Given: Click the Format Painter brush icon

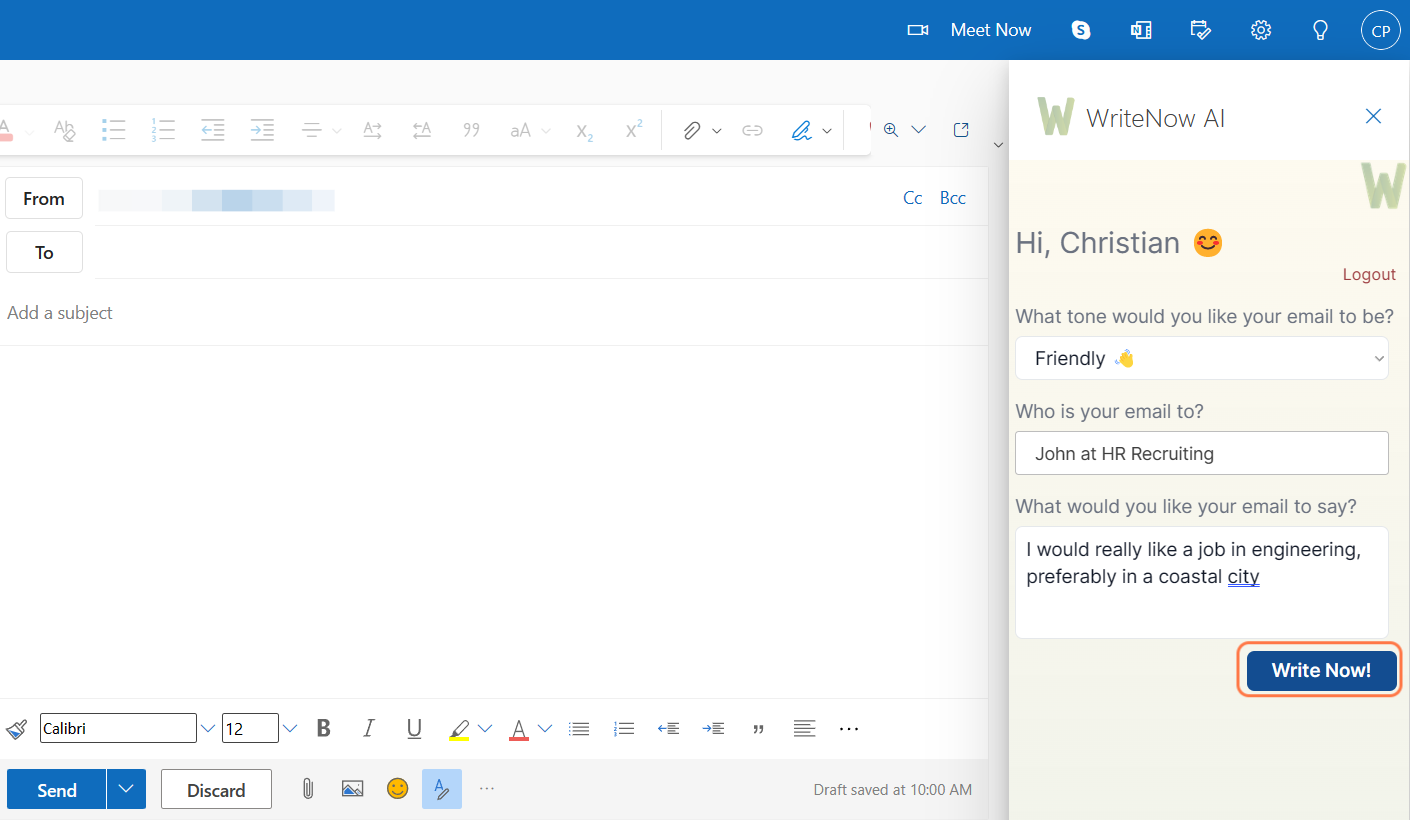Looking at the screenshot, I should [x=17, y=729].
